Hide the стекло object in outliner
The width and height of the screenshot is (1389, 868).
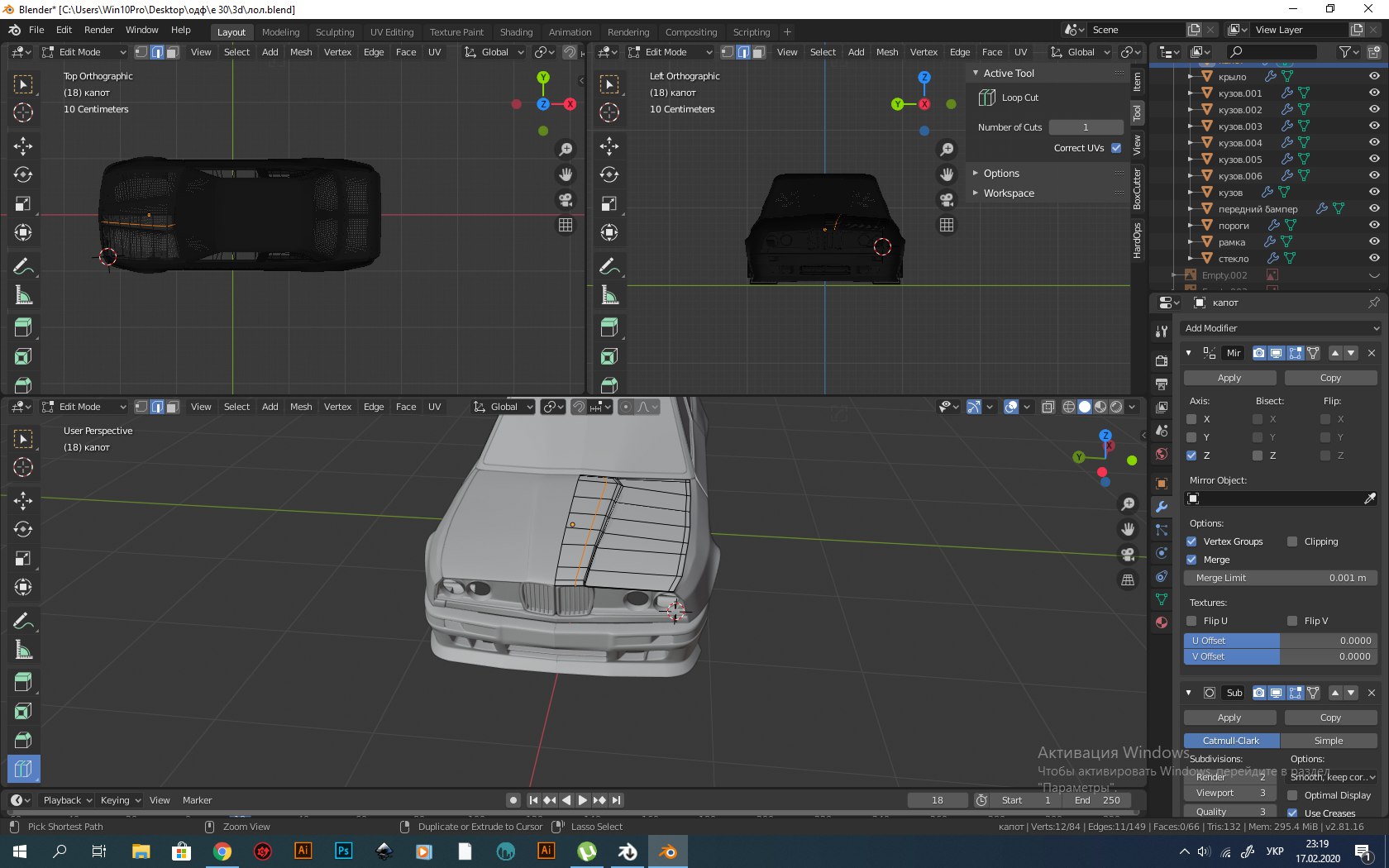coord(1374,258)
